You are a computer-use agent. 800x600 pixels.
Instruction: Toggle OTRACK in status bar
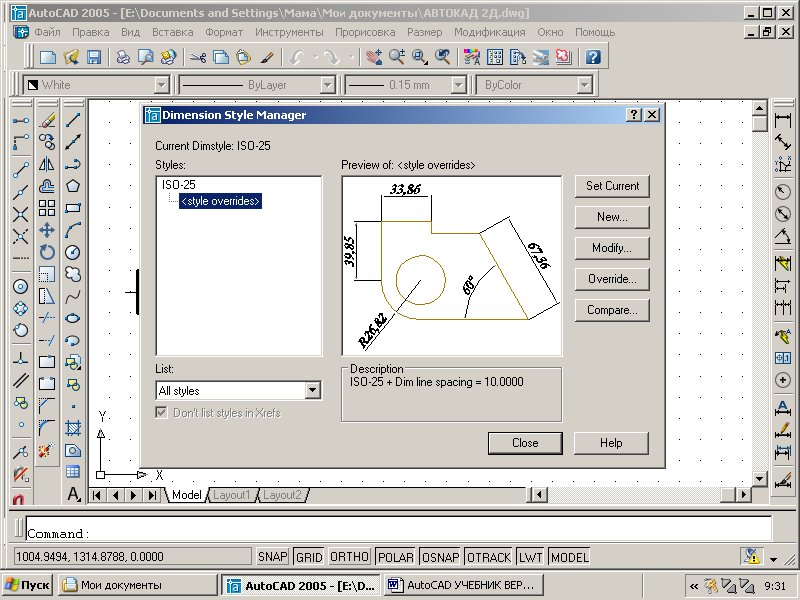489,557
